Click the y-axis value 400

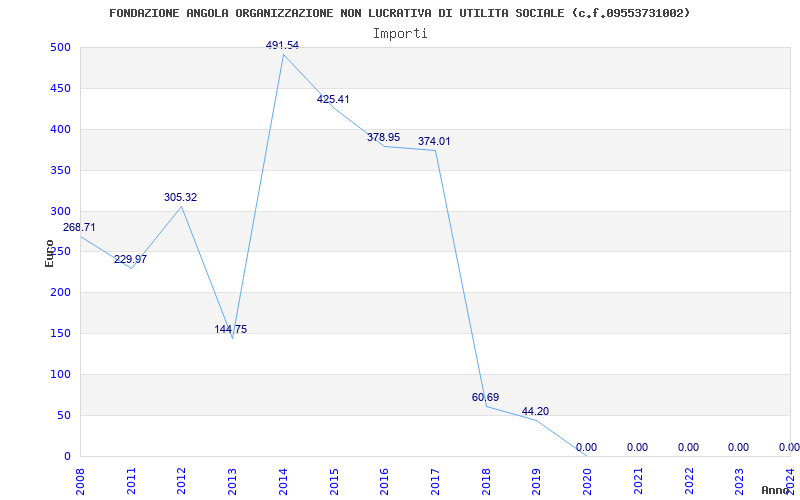tap(60, 130)
